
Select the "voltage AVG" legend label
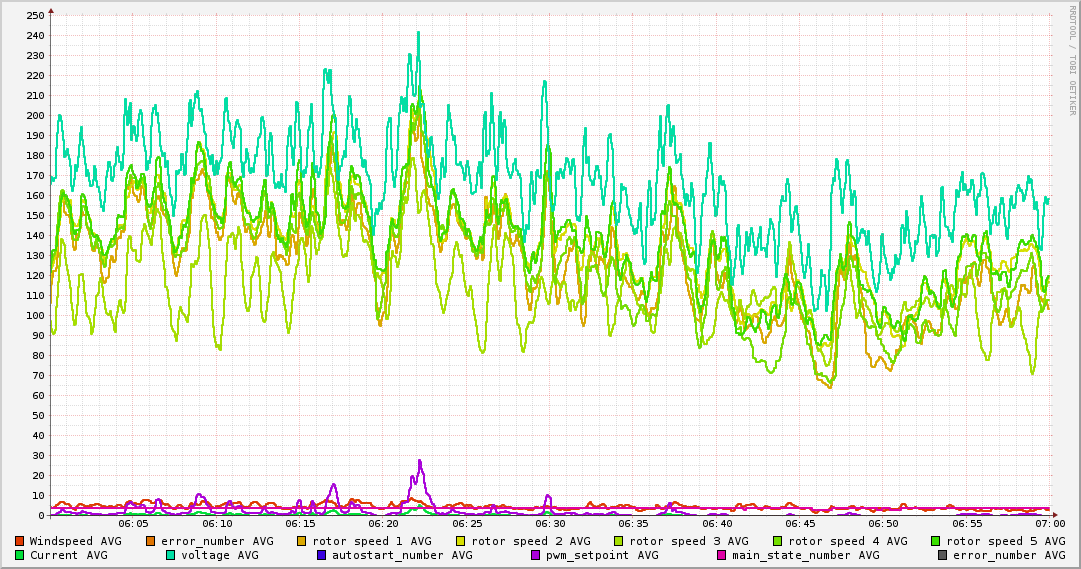click(x=219, y=555)
